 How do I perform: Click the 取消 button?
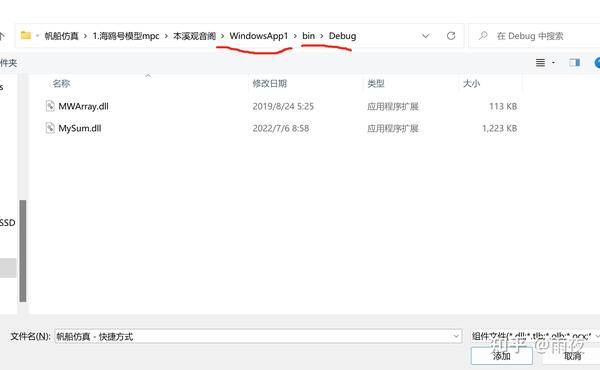(572, 356)
